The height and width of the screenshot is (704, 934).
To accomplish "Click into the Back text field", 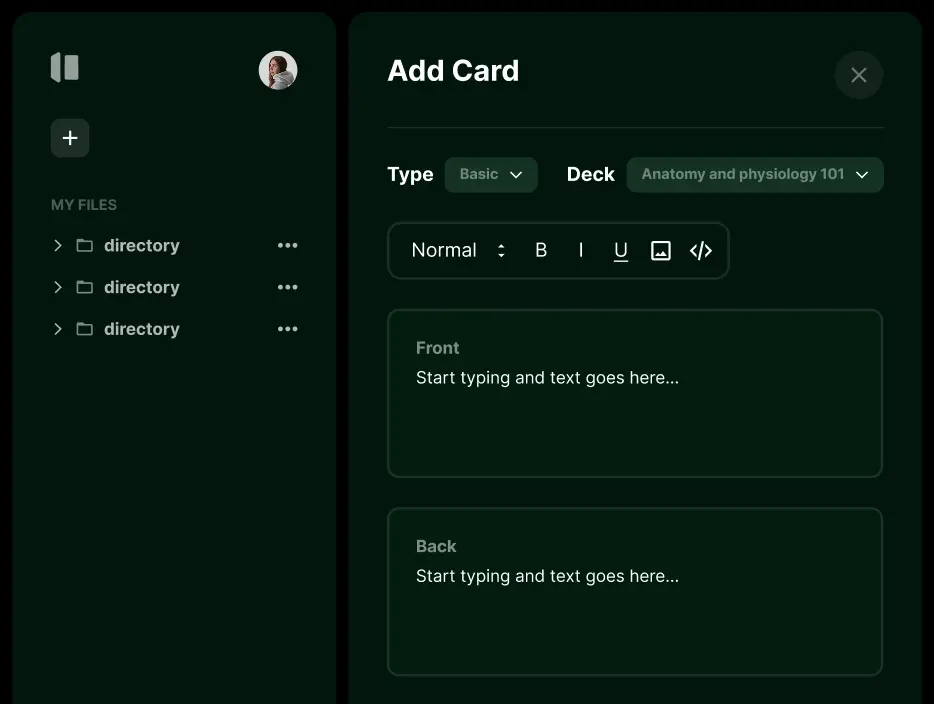I will [x=634, y=608].
